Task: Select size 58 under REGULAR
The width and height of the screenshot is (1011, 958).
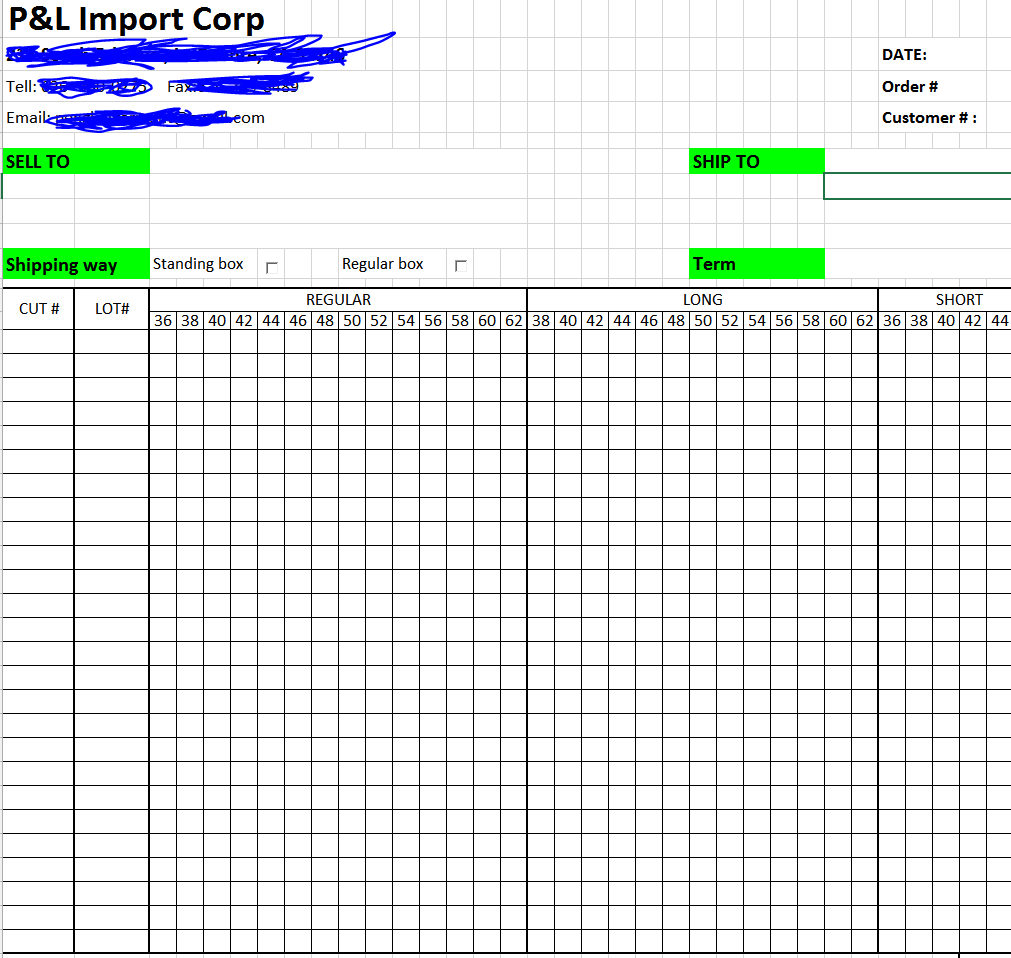Action: pyautogui.click(x=460, y=320)
